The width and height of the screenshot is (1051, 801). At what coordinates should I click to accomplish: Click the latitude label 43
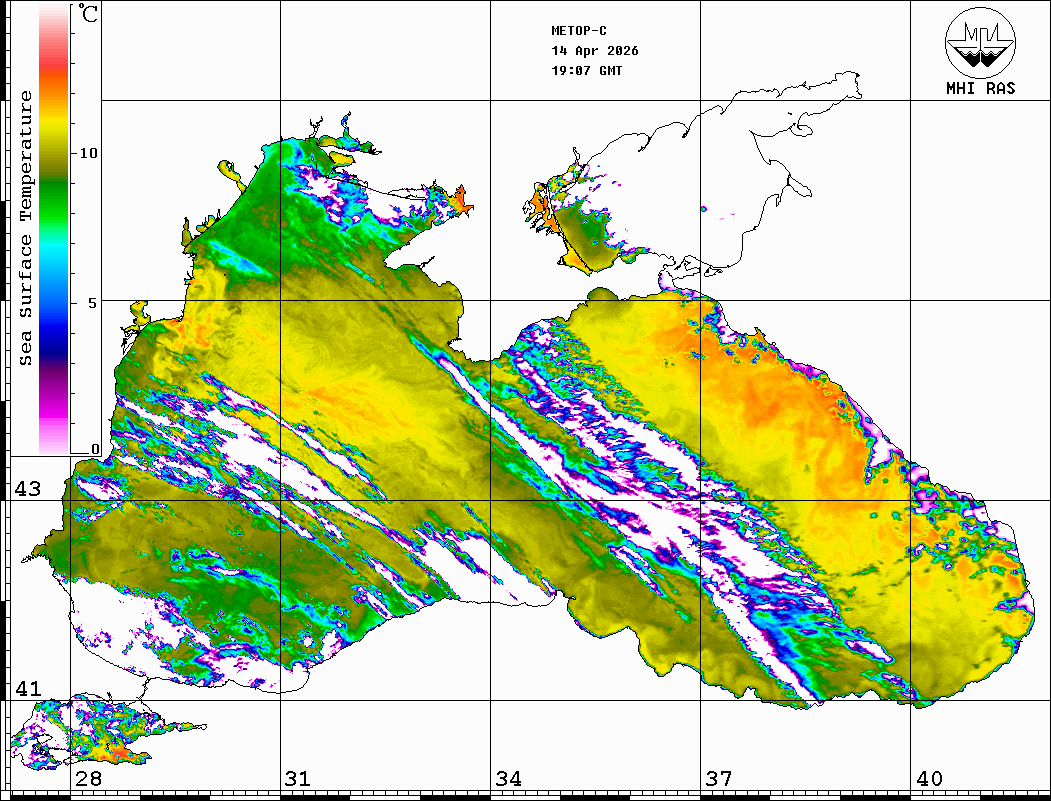pyautogui.click(x=28, y=489)
